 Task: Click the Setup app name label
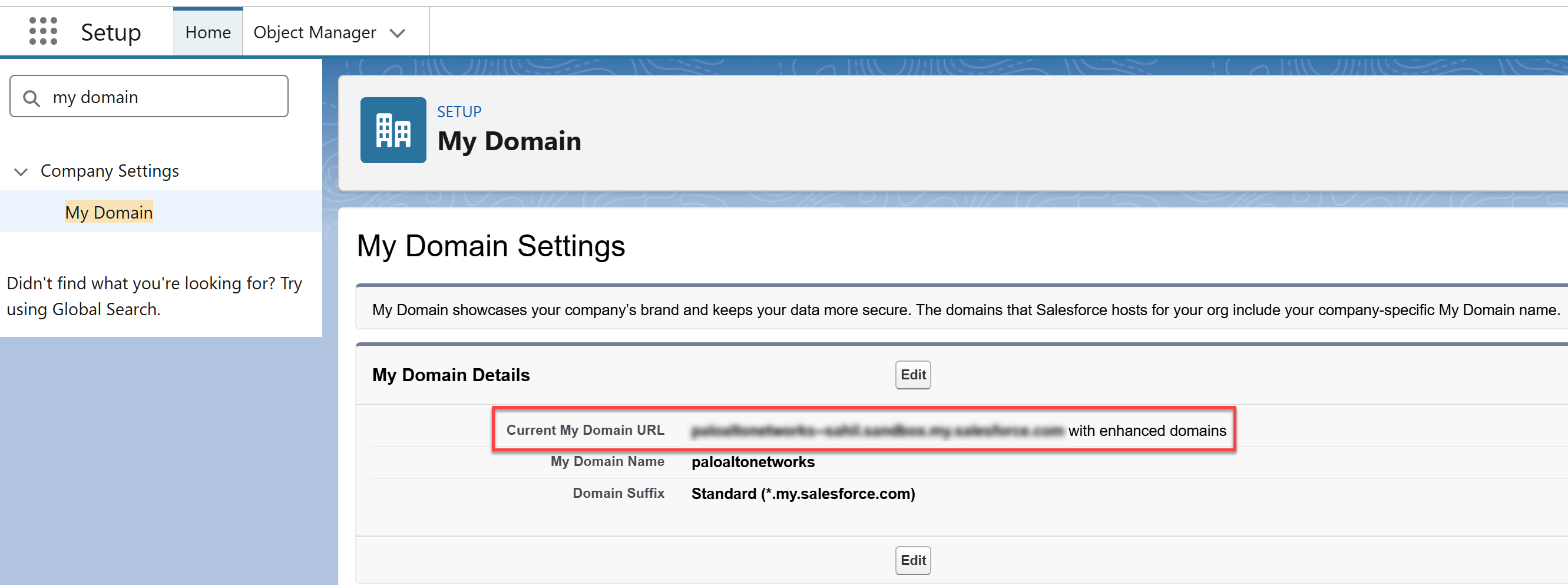[x=111, y=32]
